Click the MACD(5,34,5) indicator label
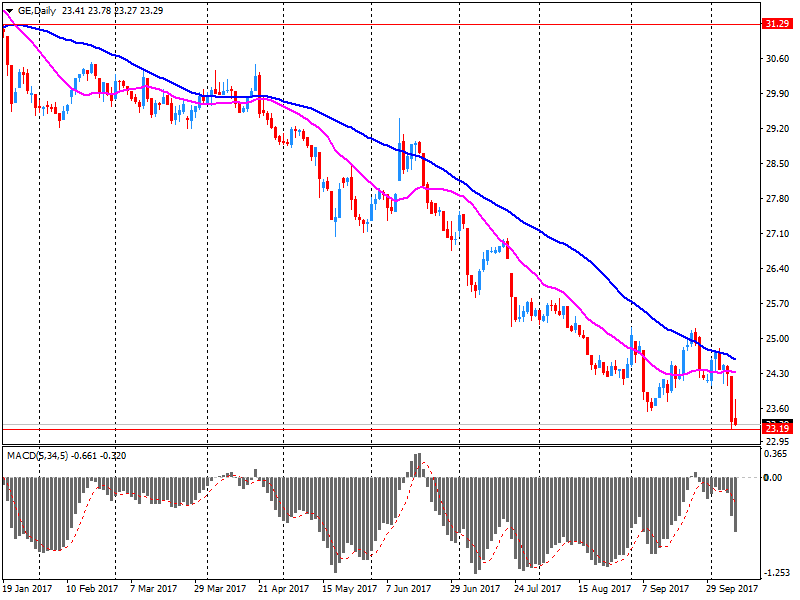 [37, 456]
